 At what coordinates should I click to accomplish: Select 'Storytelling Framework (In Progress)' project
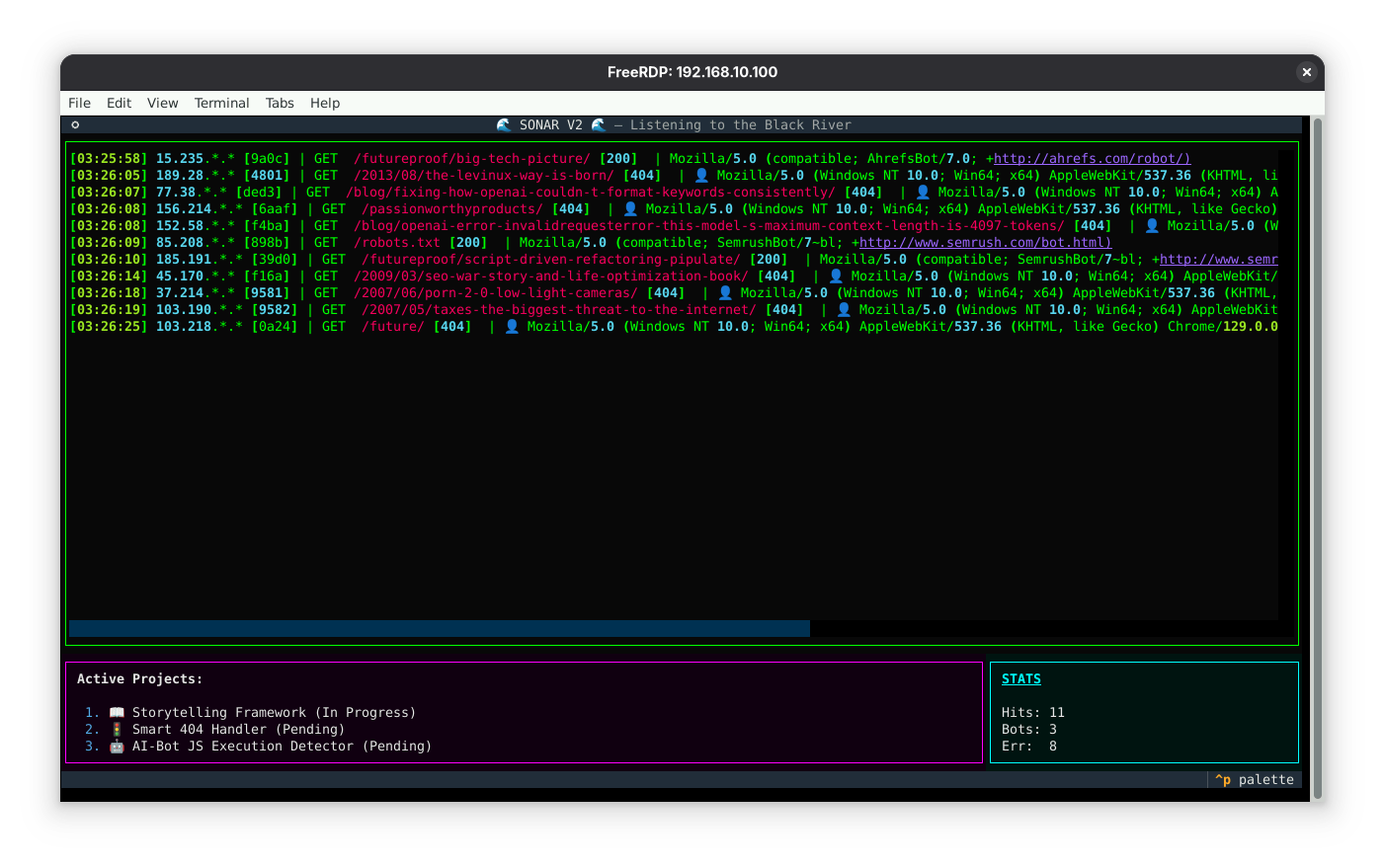pos(275,712)
